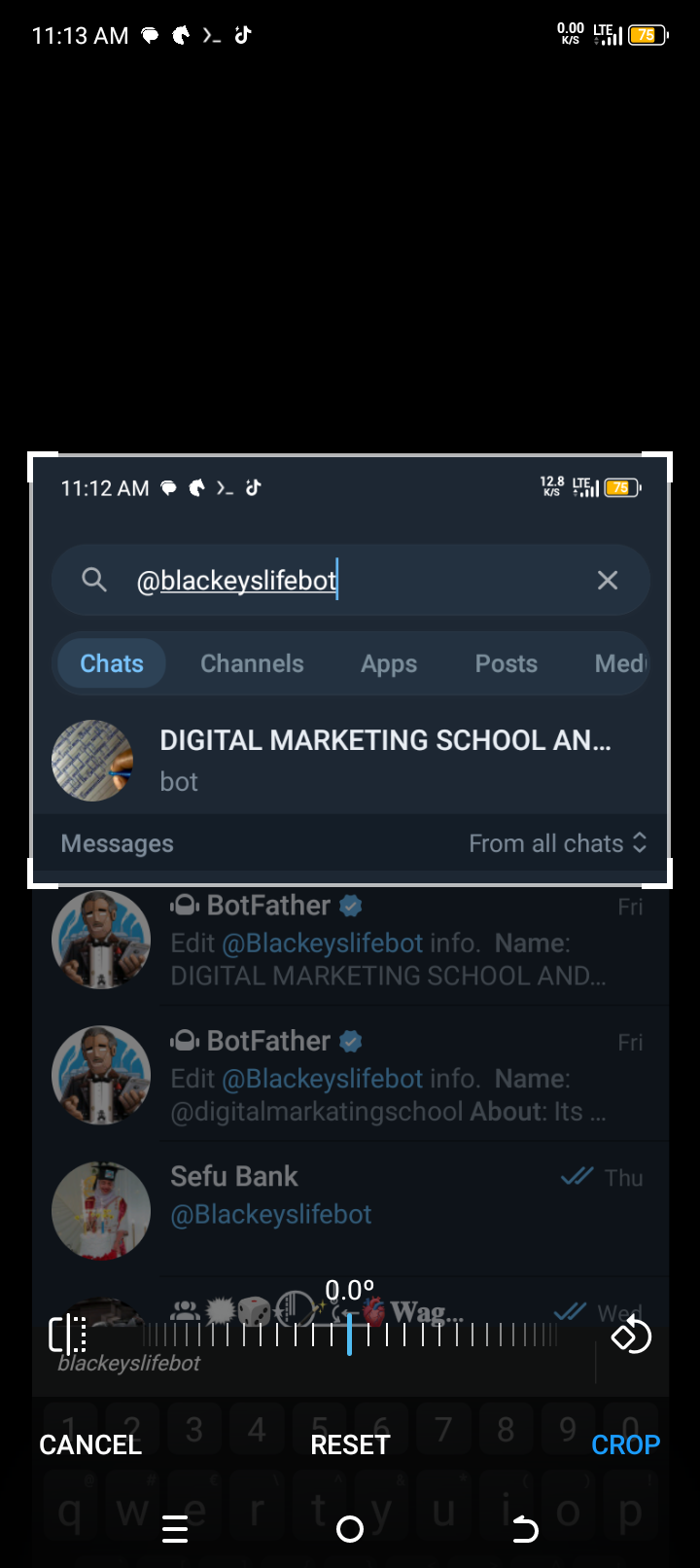Tap the CANCEL button

pyautogui.click(x=90, y=1444)
